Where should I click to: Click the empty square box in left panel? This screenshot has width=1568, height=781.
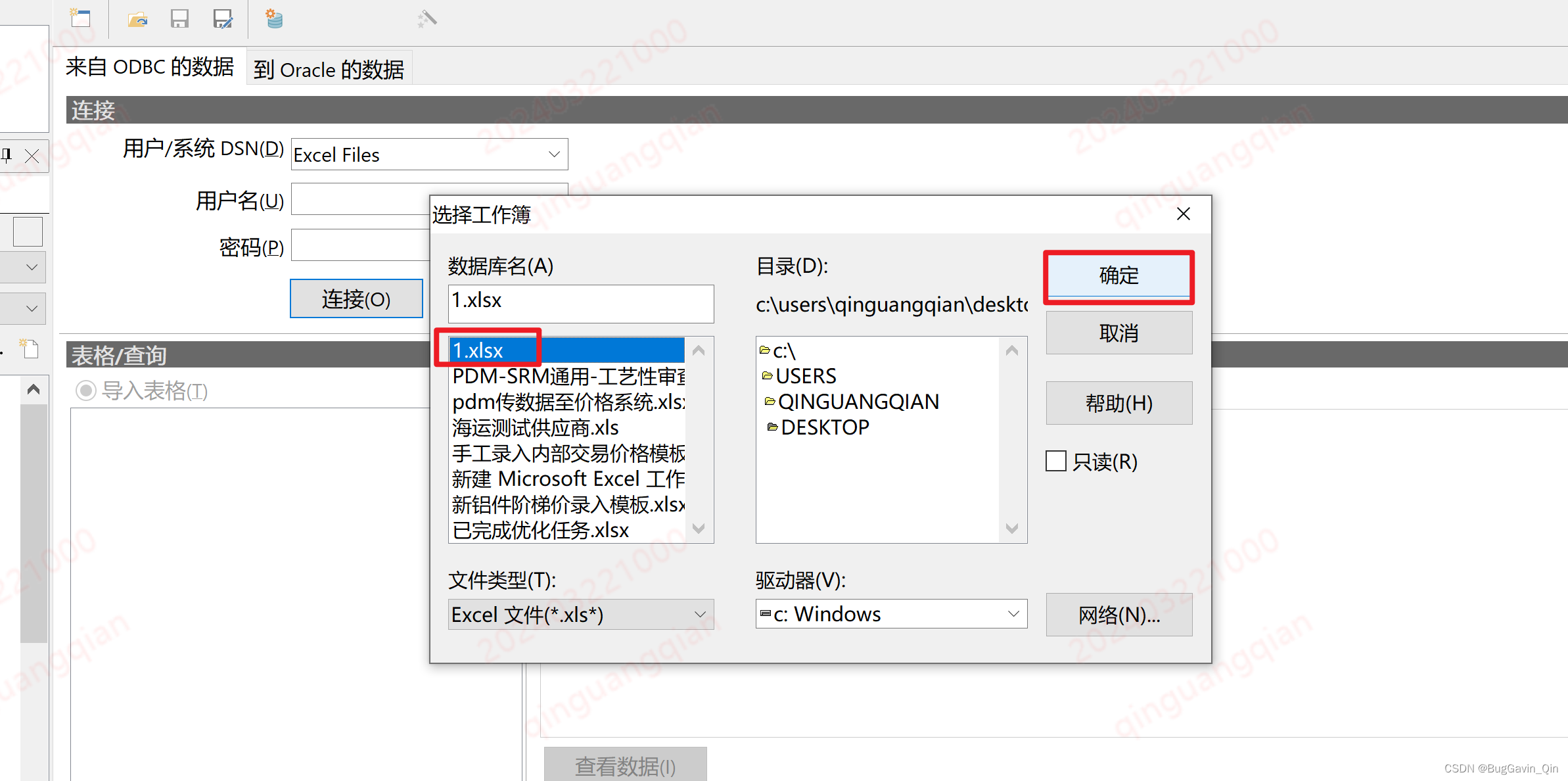click(x=28, y=232)
